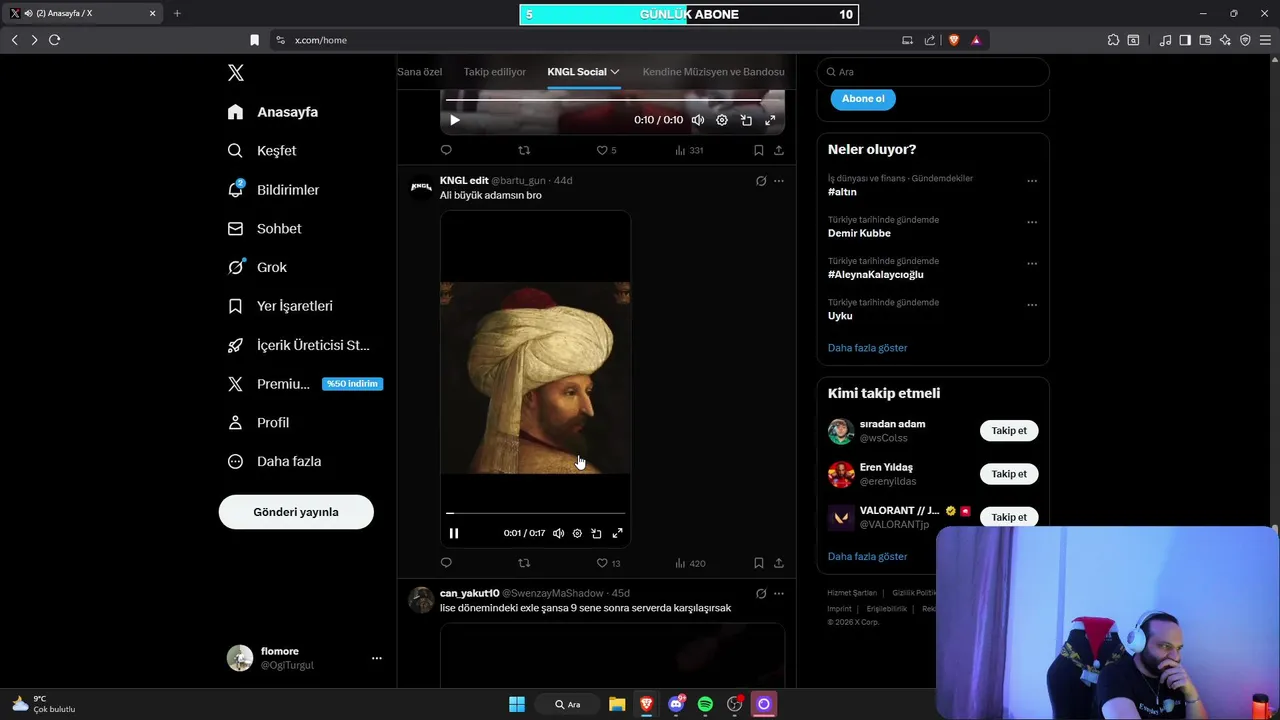Screen dimensions: 1280x720
Task: Open options for #AleynaKalaycıoğlu trend
Action: pos(1032,263)
